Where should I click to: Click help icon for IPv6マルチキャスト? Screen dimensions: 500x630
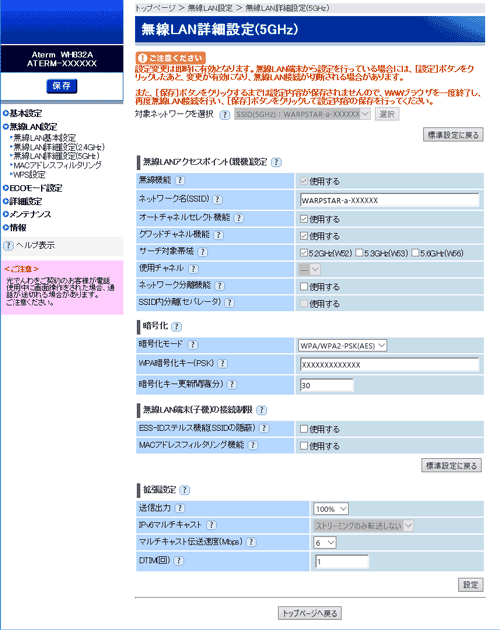pyautogui.click(x=211, y=525)
